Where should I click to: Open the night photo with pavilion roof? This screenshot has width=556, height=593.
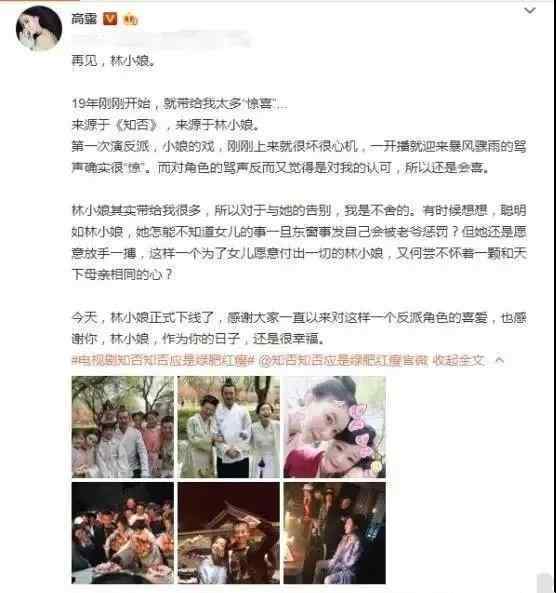point(229,533)
